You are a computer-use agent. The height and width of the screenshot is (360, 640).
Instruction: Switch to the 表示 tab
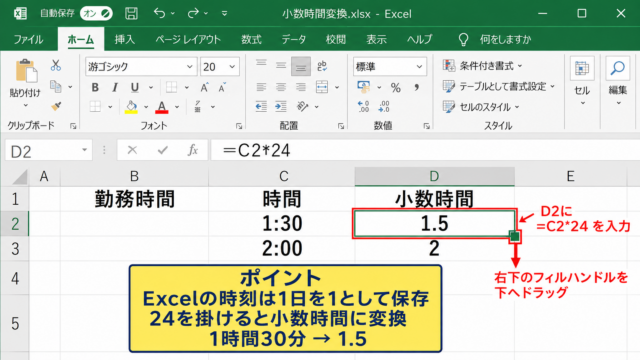click(x=376, y=40)
